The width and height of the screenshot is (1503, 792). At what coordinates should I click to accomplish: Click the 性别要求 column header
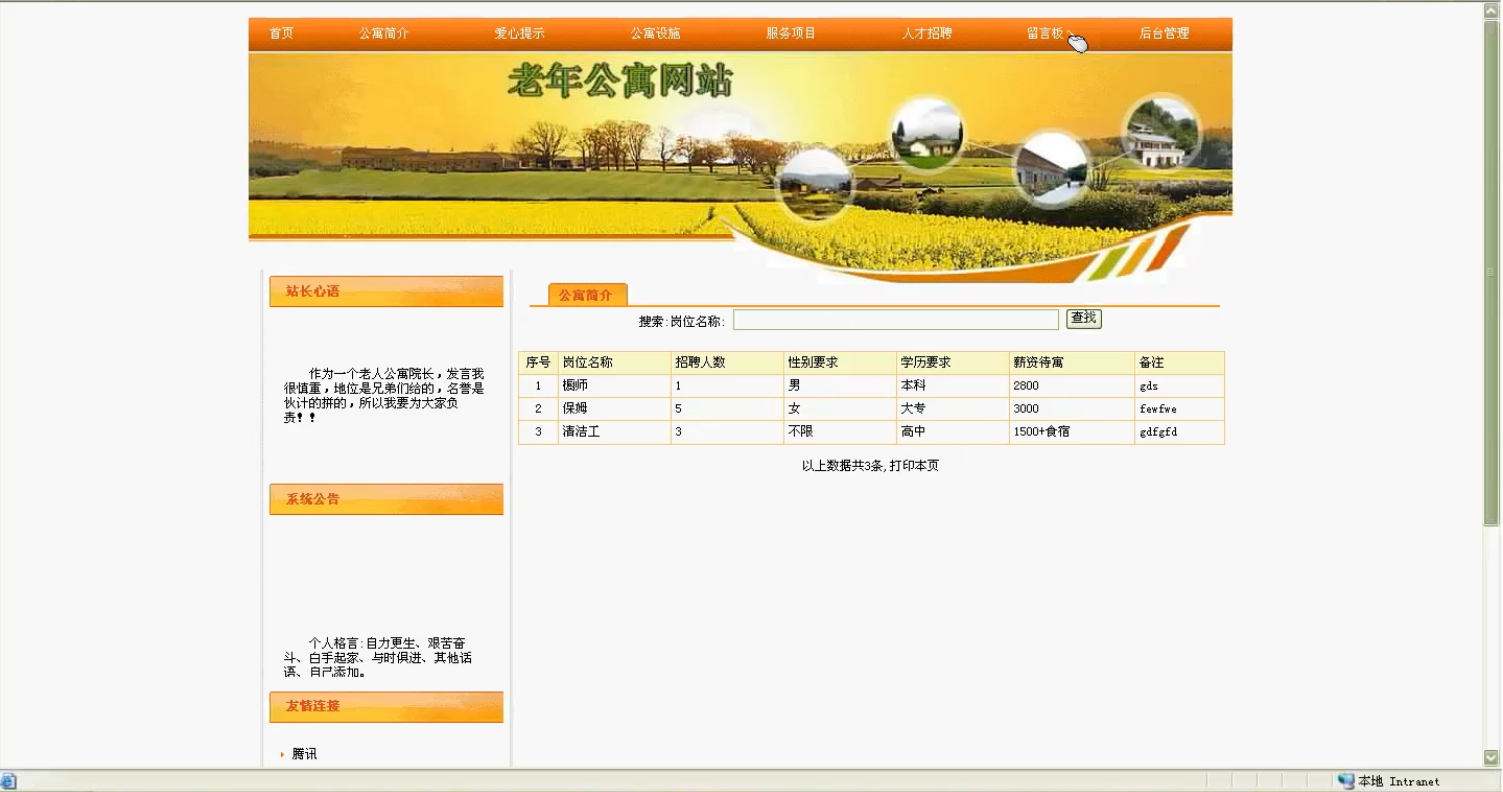tap(840, 363)
